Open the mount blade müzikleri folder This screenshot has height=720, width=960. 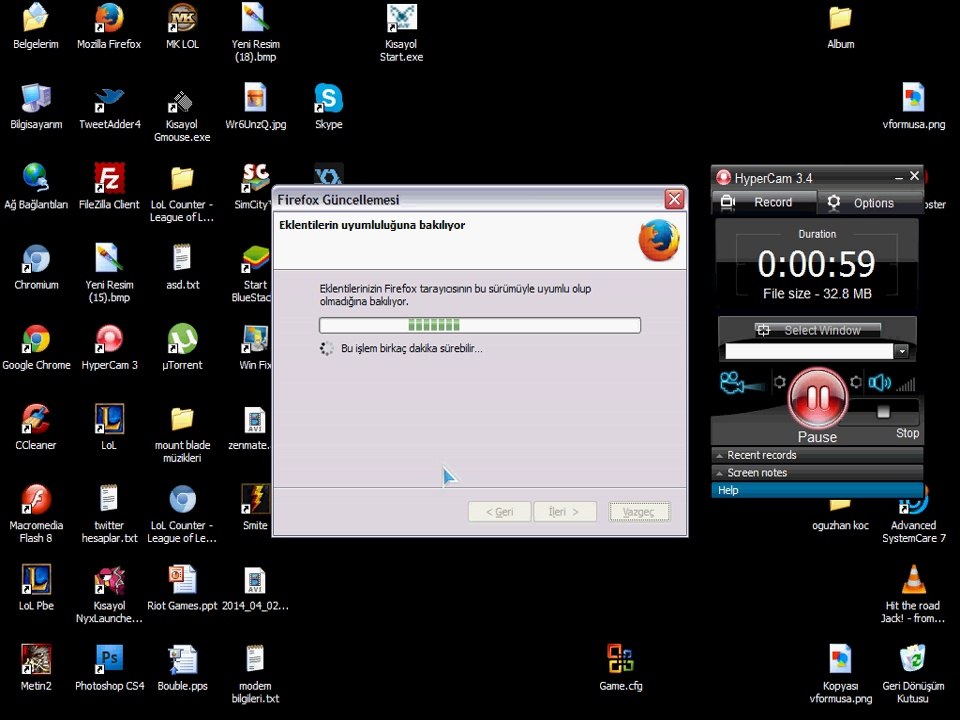click(182, 419)
